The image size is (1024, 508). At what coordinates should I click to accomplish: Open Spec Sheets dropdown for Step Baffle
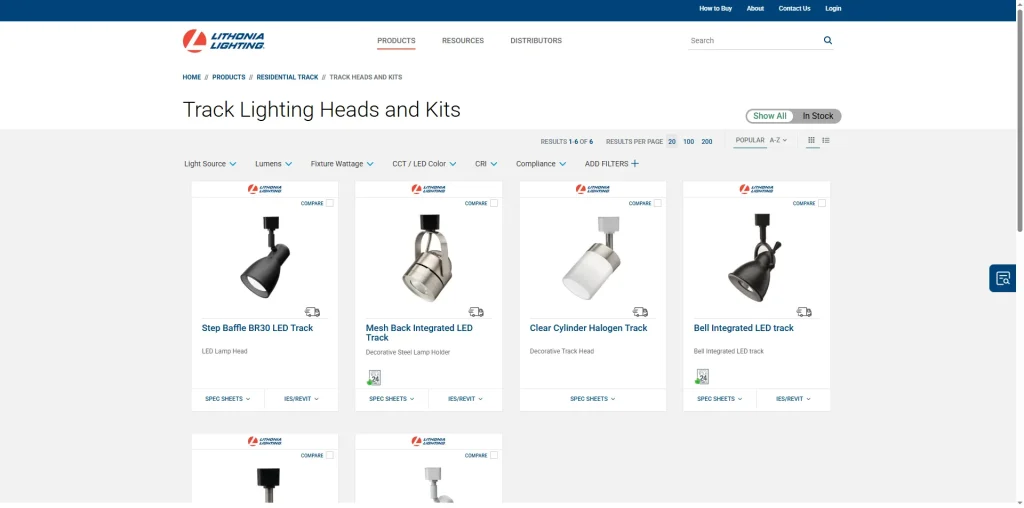(x=228, y=398)
